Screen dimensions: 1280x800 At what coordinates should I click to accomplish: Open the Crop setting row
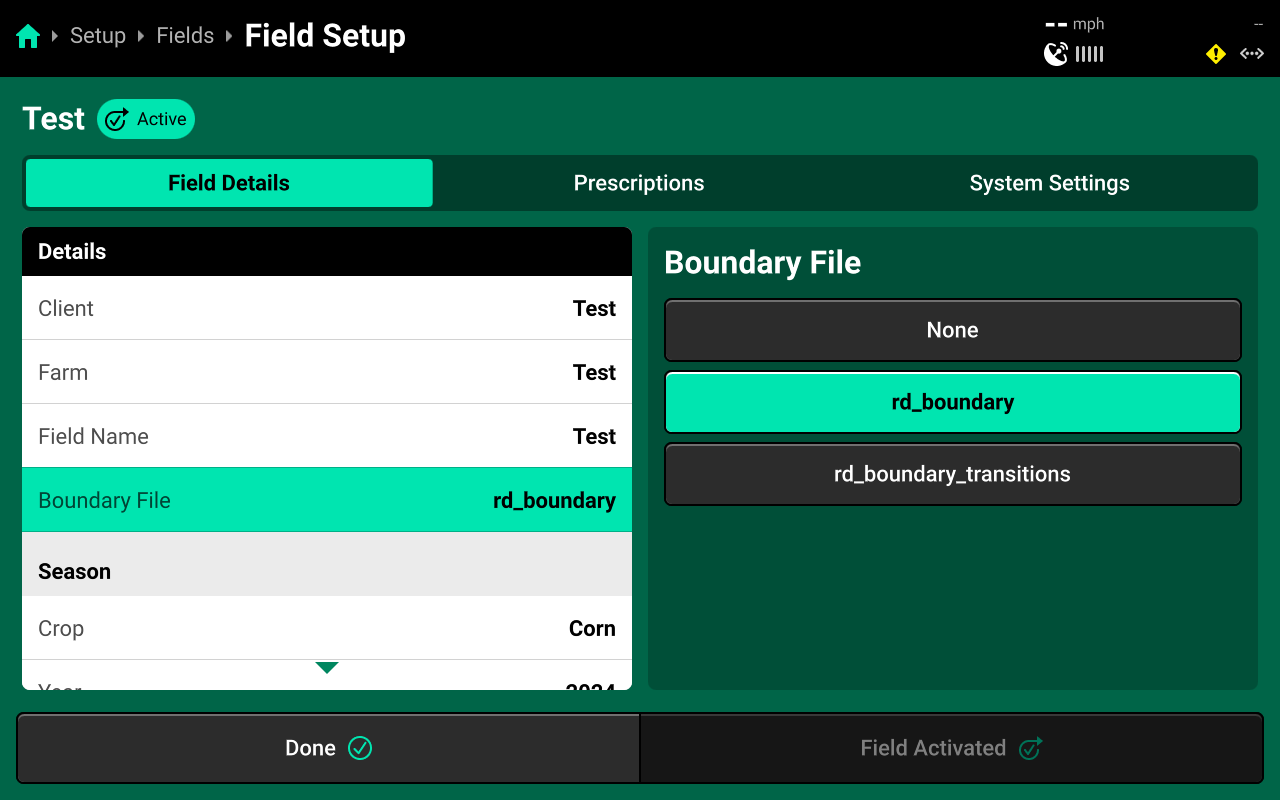pyautogui.click(x=327, y=628)
